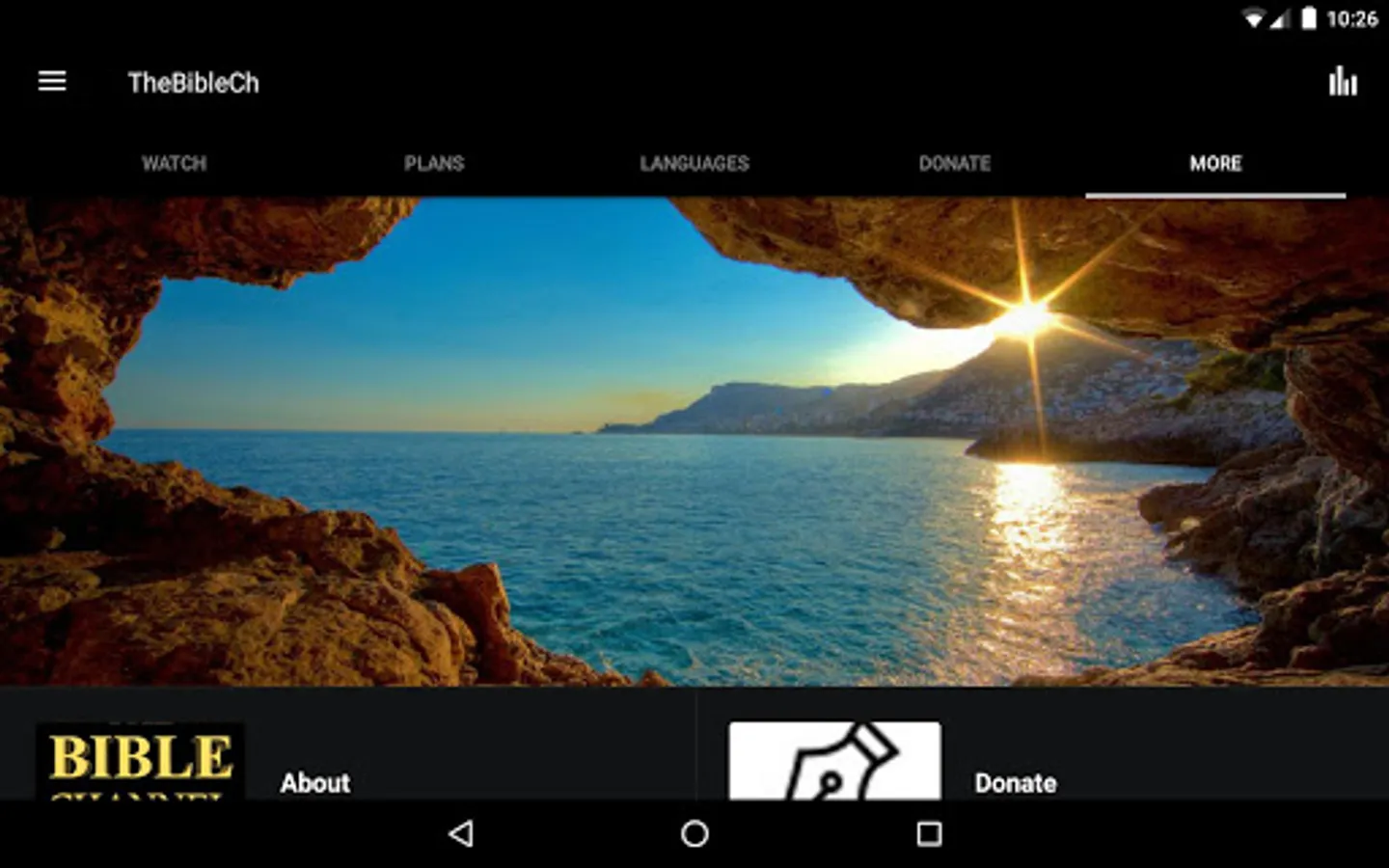Switch to the WATCH tab
Screen dimensions: 1389x868
pos(174,163)
